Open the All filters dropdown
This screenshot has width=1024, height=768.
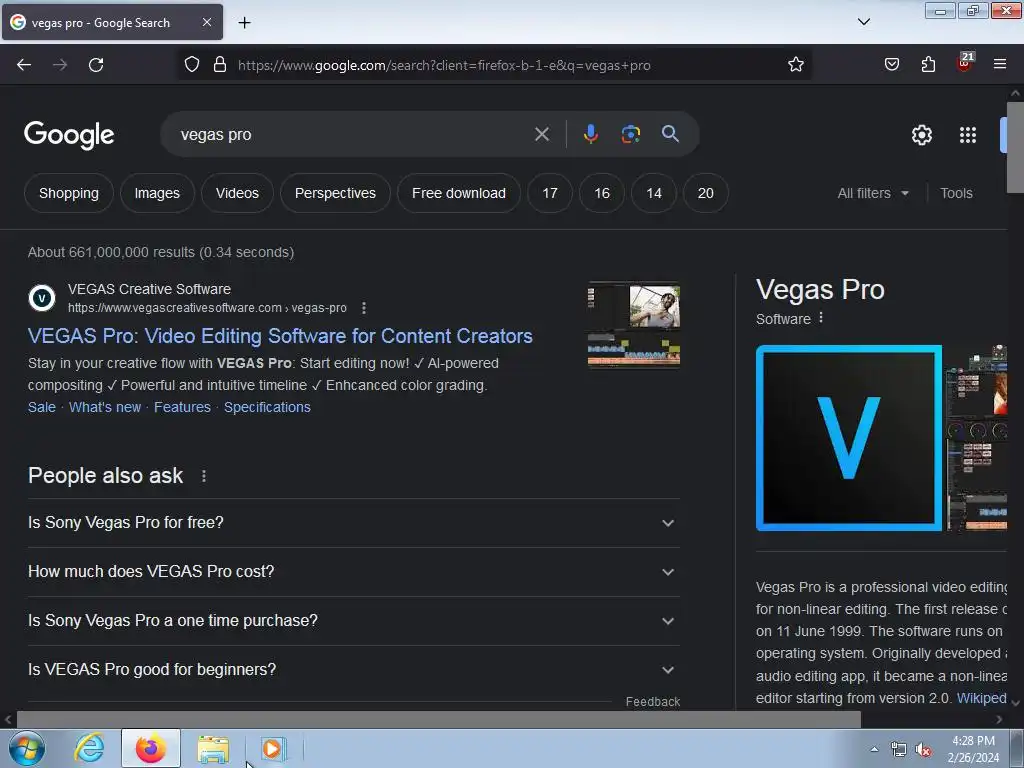pos(873,193)
